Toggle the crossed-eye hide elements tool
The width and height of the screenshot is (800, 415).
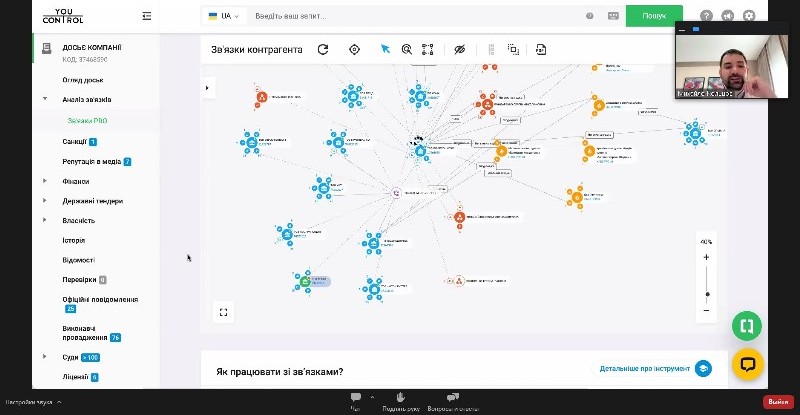[460, 50]
